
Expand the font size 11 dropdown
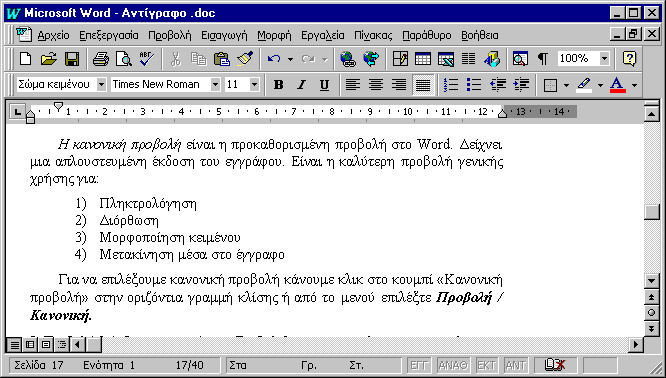click(254, 85)
